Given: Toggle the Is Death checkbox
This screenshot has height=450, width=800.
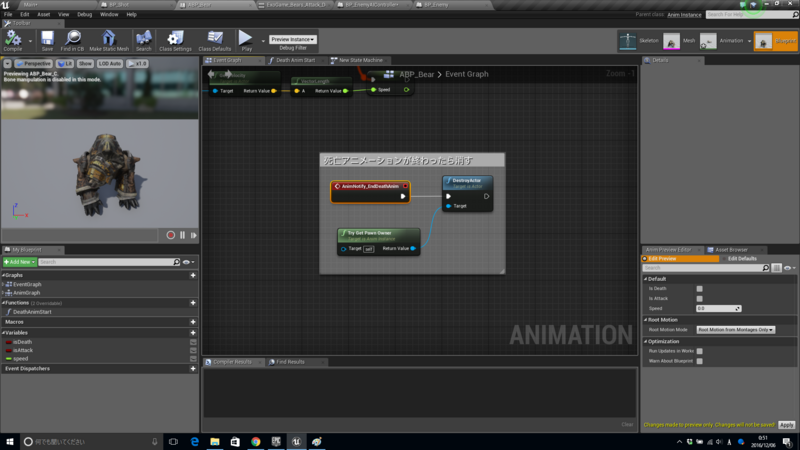Looking at the screenshot, I should (x=699, y=289).
